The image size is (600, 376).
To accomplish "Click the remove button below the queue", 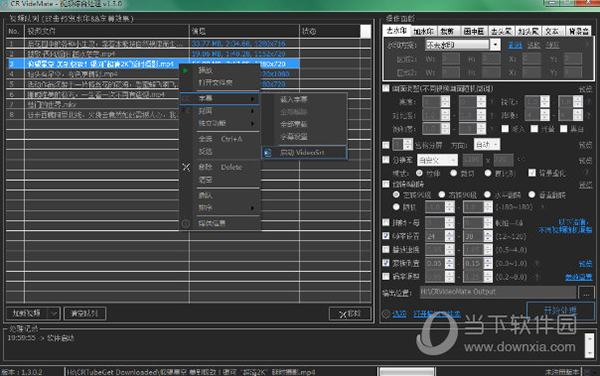I will coord(349,314).
